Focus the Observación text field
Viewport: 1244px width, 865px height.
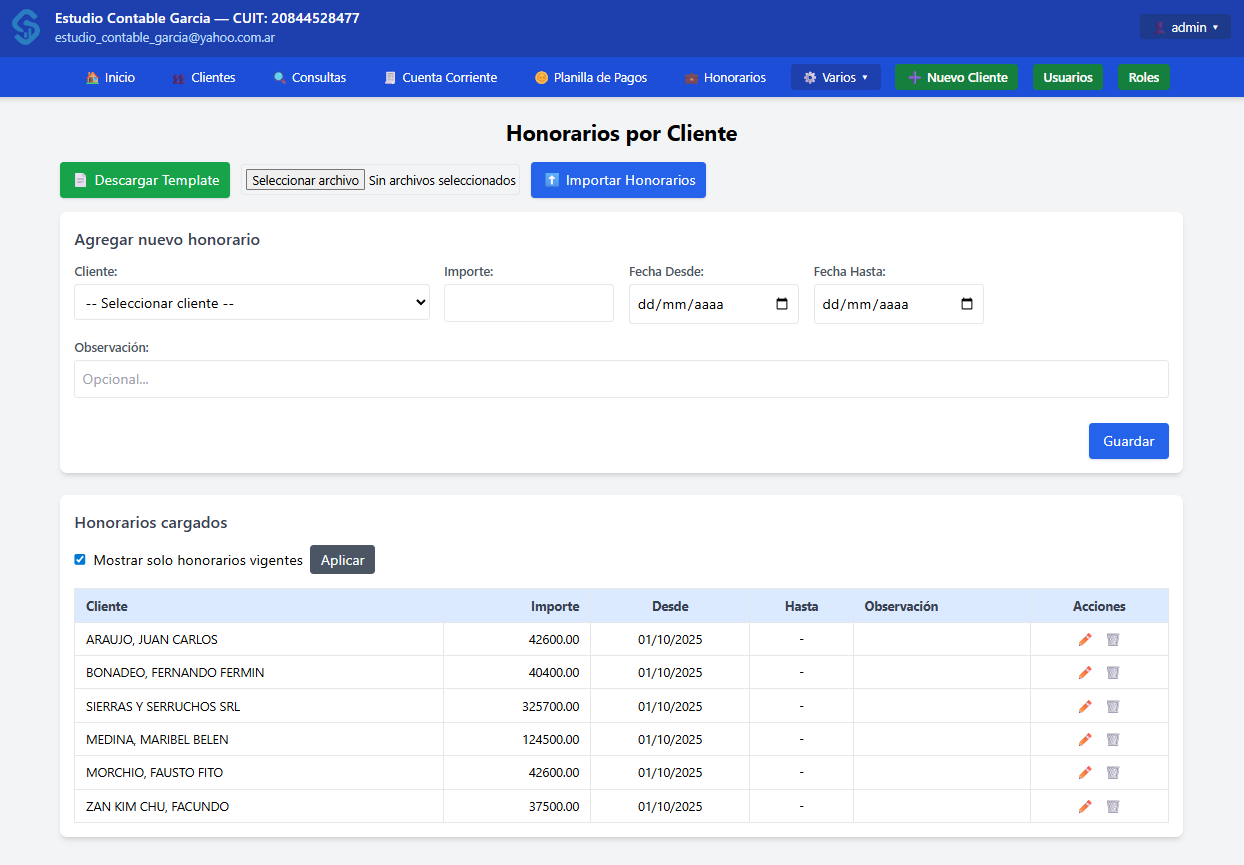(621, 379)
